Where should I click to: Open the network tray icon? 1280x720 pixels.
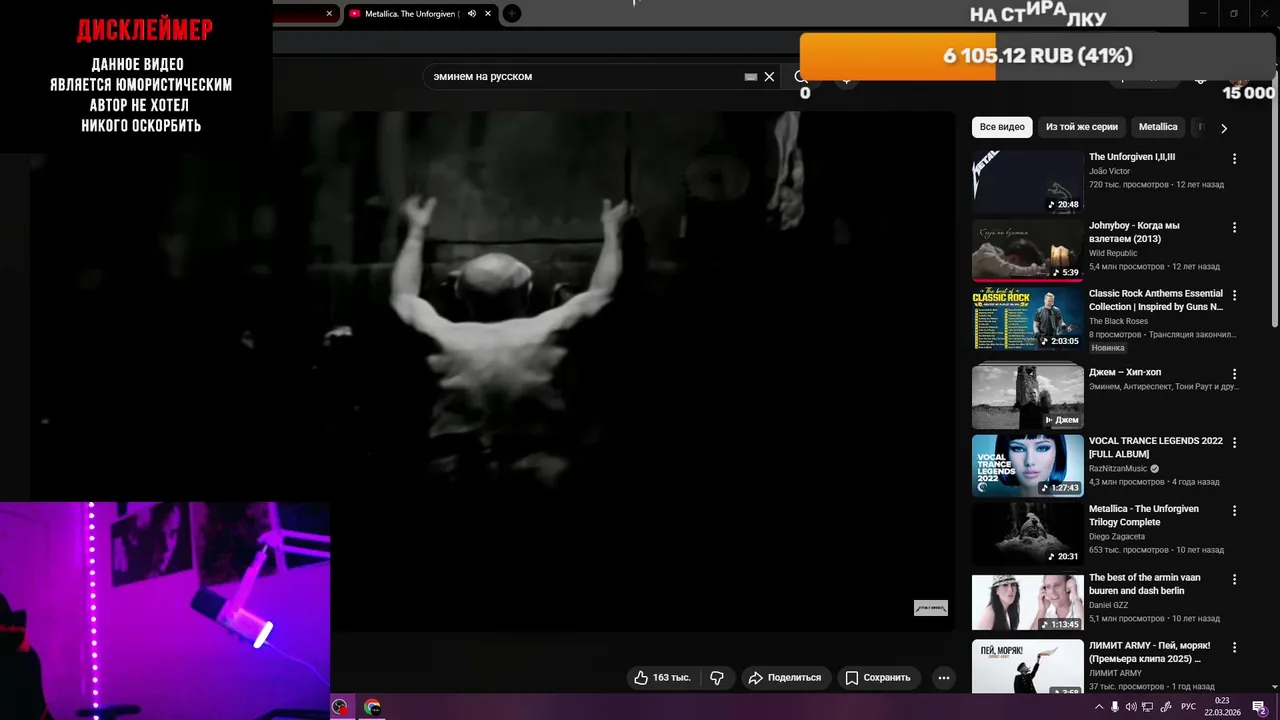point(1148,707)
